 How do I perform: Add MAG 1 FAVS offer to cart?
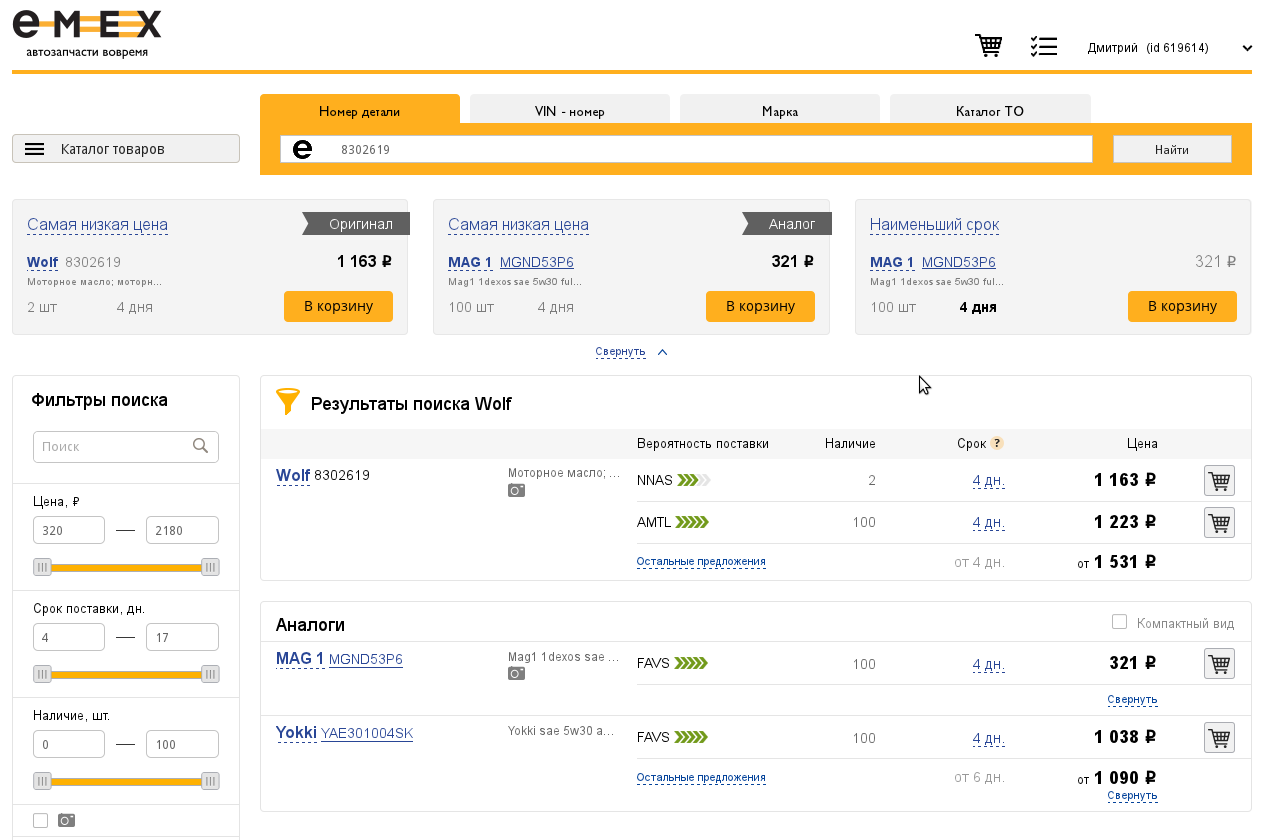tap(1219, 663)
